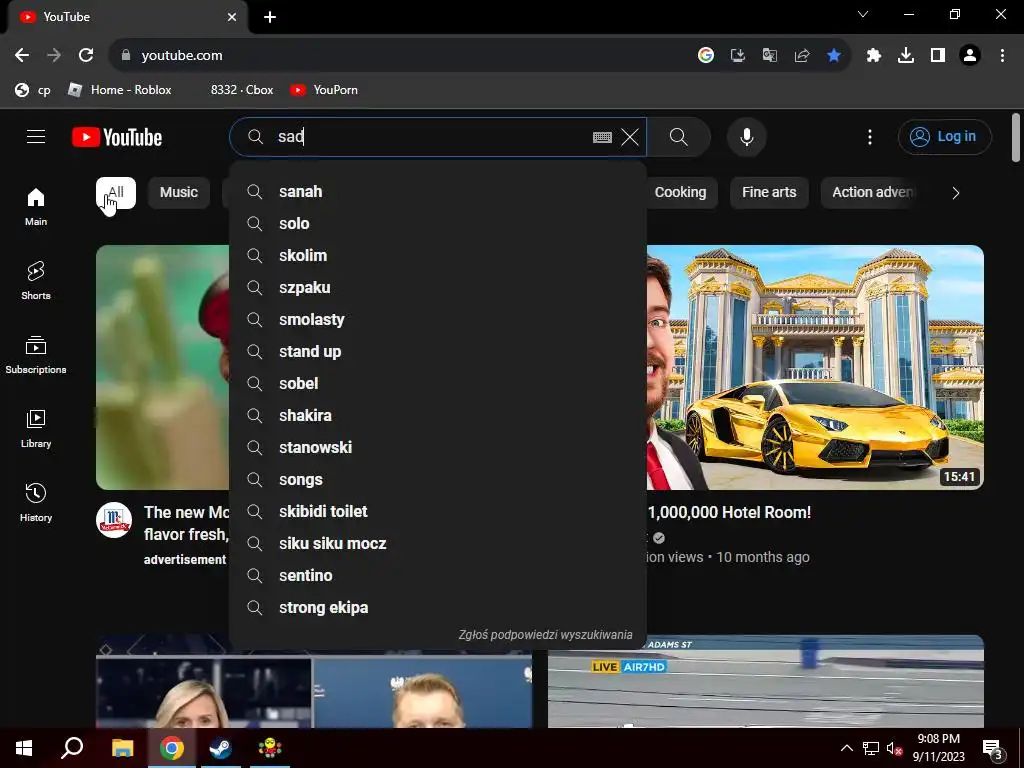Choose the 'stand up' search suggestion
This screenshot has width=1024, height=768.
pyautogui.click(x=438, y=351)
